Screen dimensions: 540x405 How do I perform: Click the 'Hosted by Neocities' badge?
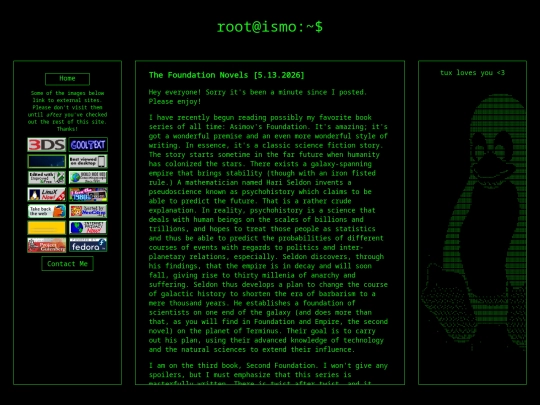click(88, 211)
